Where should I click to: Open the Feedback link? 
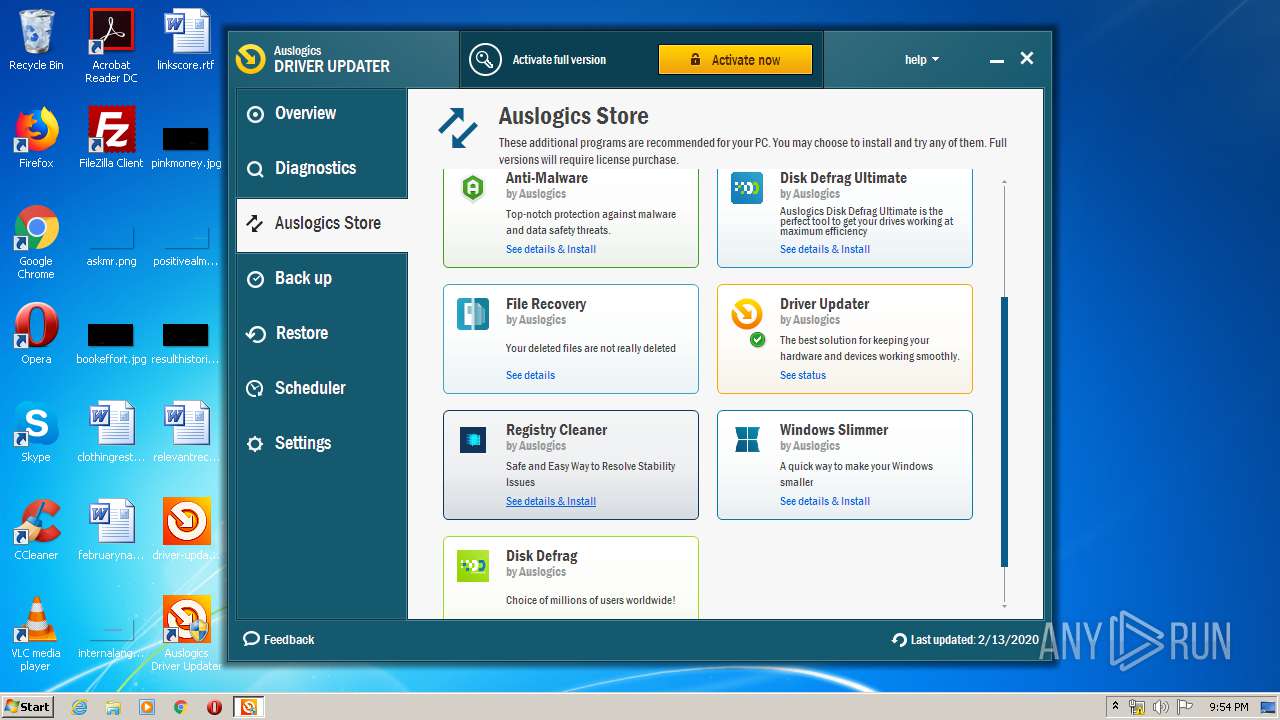coord(279,639)
